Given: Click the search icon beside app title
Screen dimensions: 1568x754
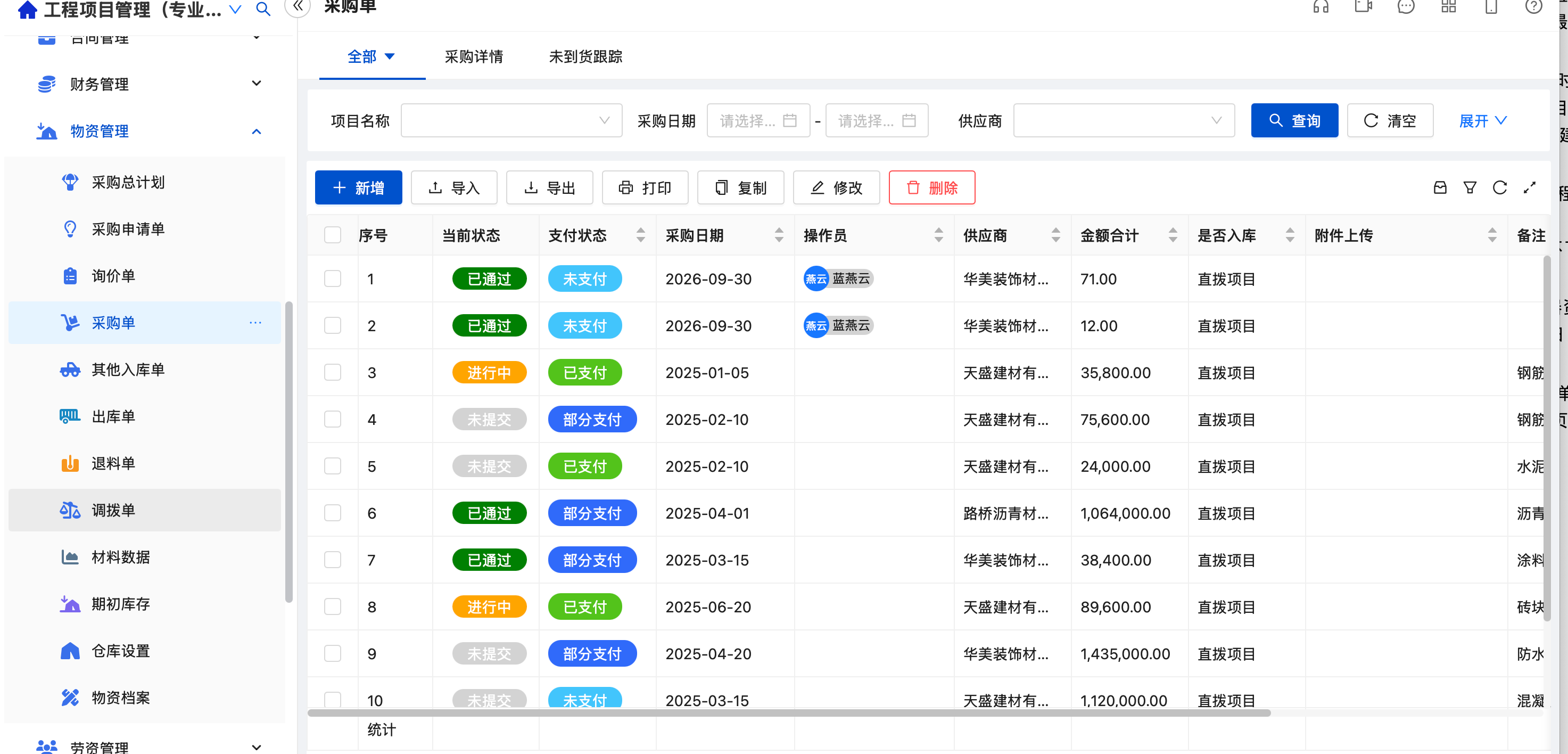Looking at the screenshot, I should pyautogui.click(x=263, y=9).
